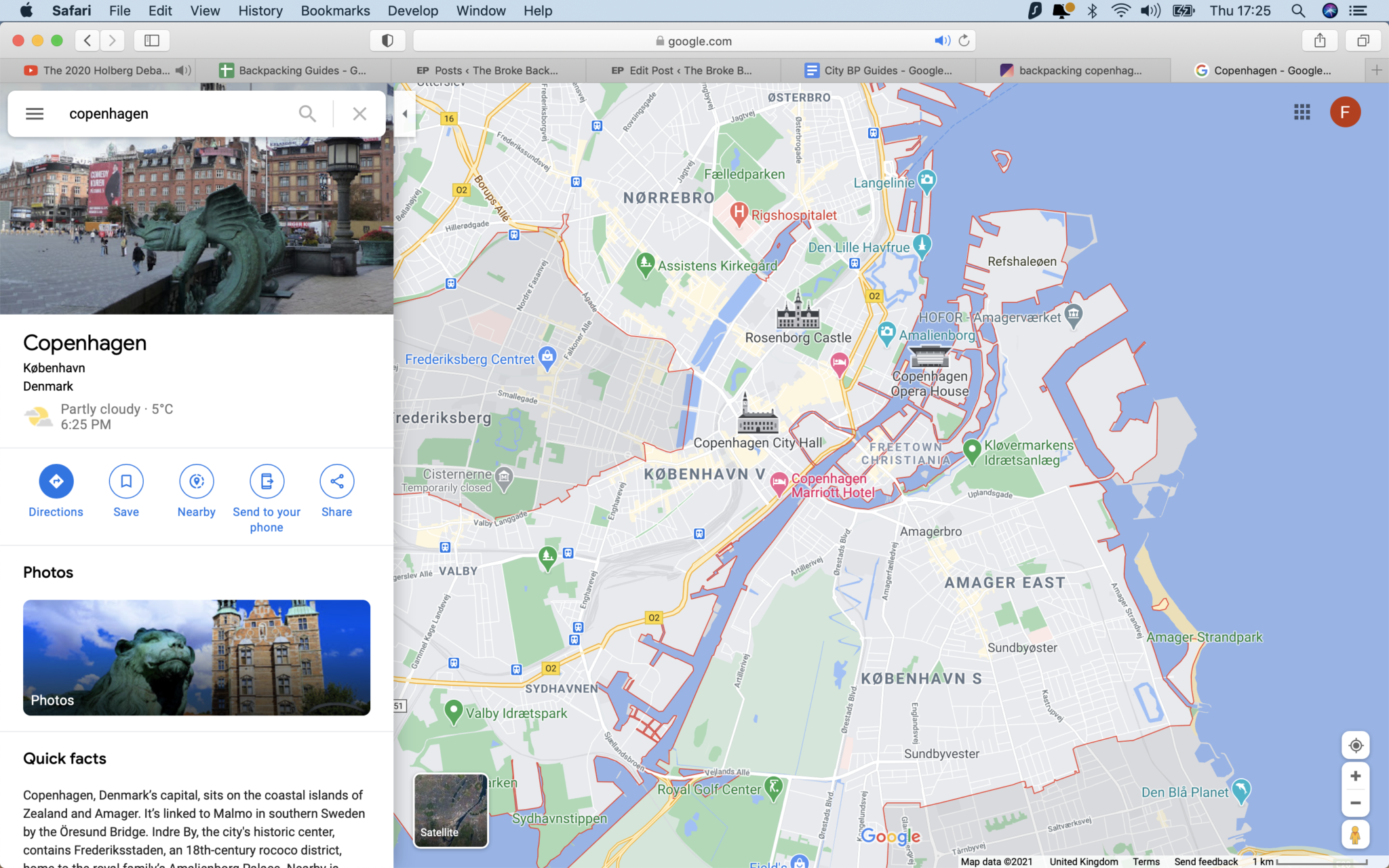1389x868 pixels.
Task: Switch to The 2020 Holberg Debate tab
Action: coord(98,71)
